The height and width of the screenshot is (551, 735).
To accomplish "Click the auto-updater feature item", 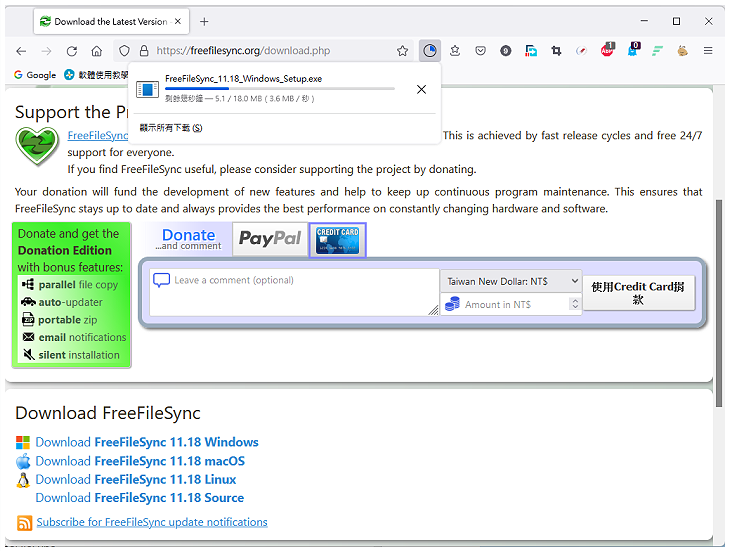I will 62,302.
